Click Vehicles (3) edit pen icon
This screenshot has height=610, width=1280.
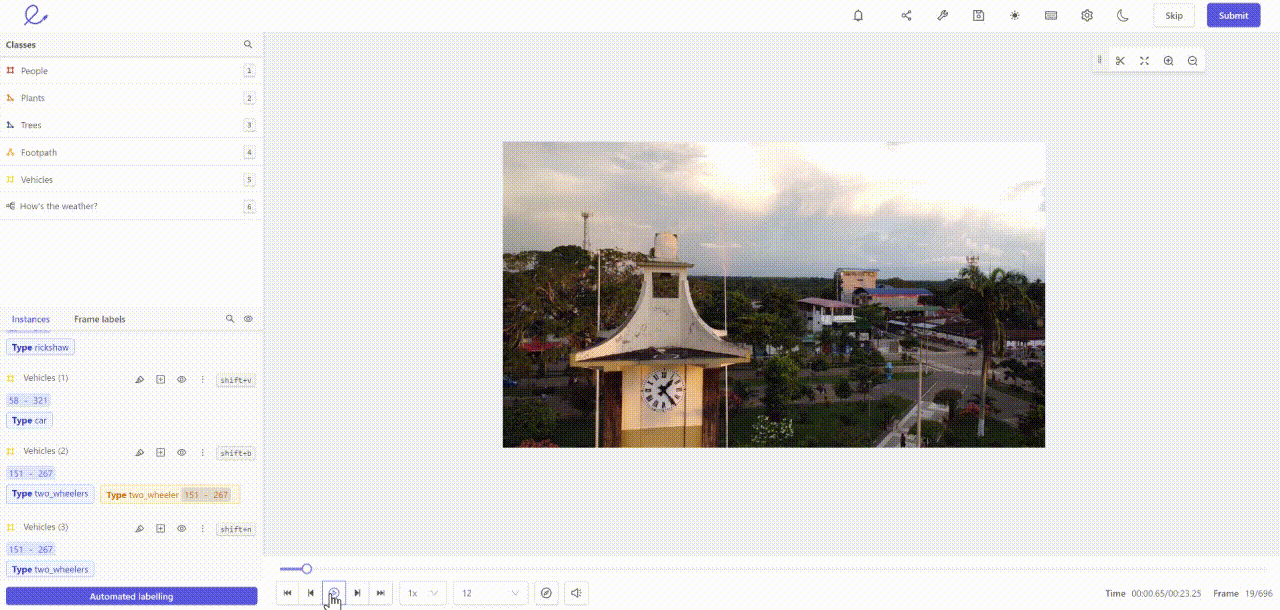pos(140,528)
